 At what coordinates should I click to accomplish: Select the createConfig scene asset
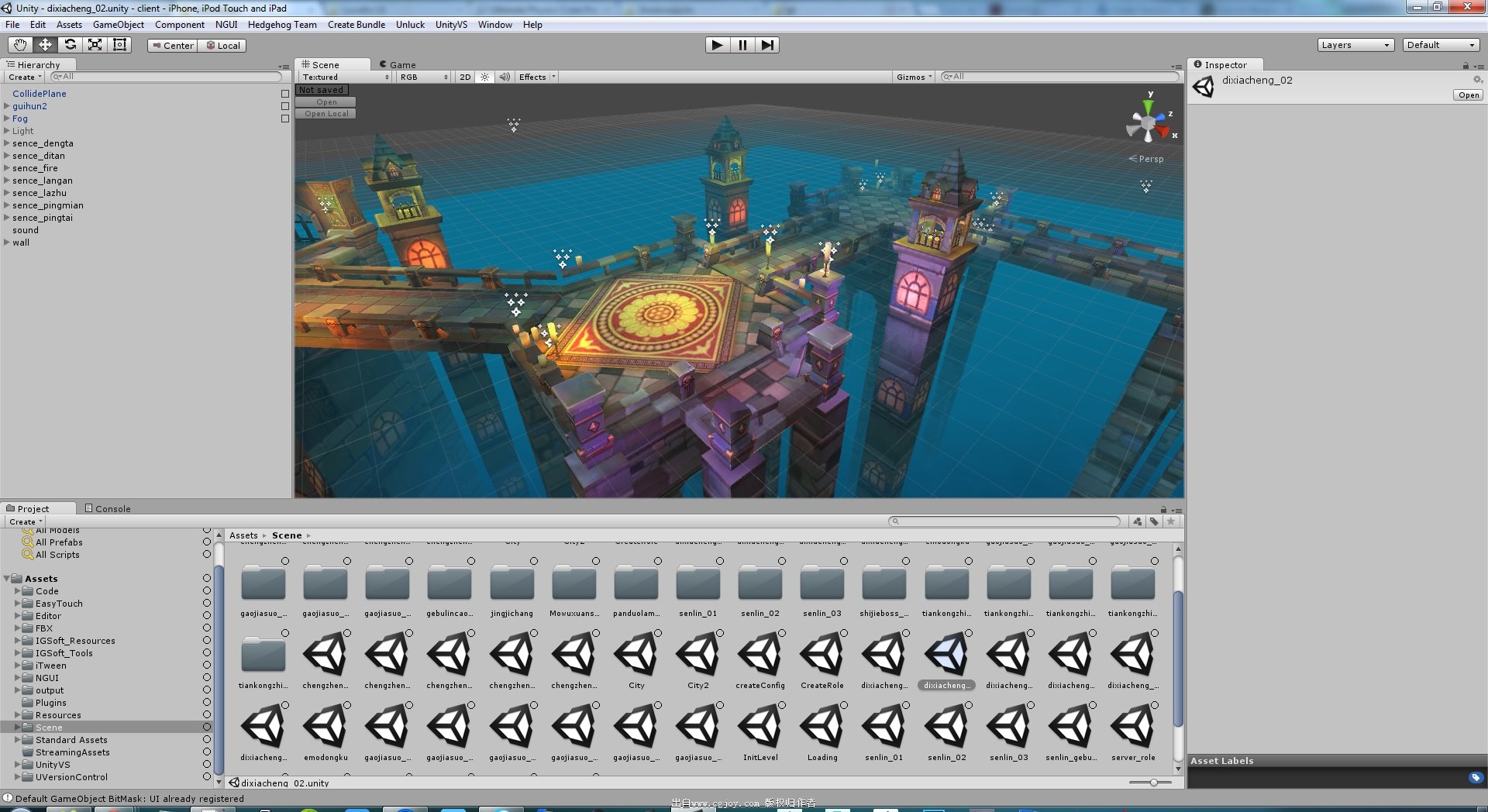(x=760, y=660)
